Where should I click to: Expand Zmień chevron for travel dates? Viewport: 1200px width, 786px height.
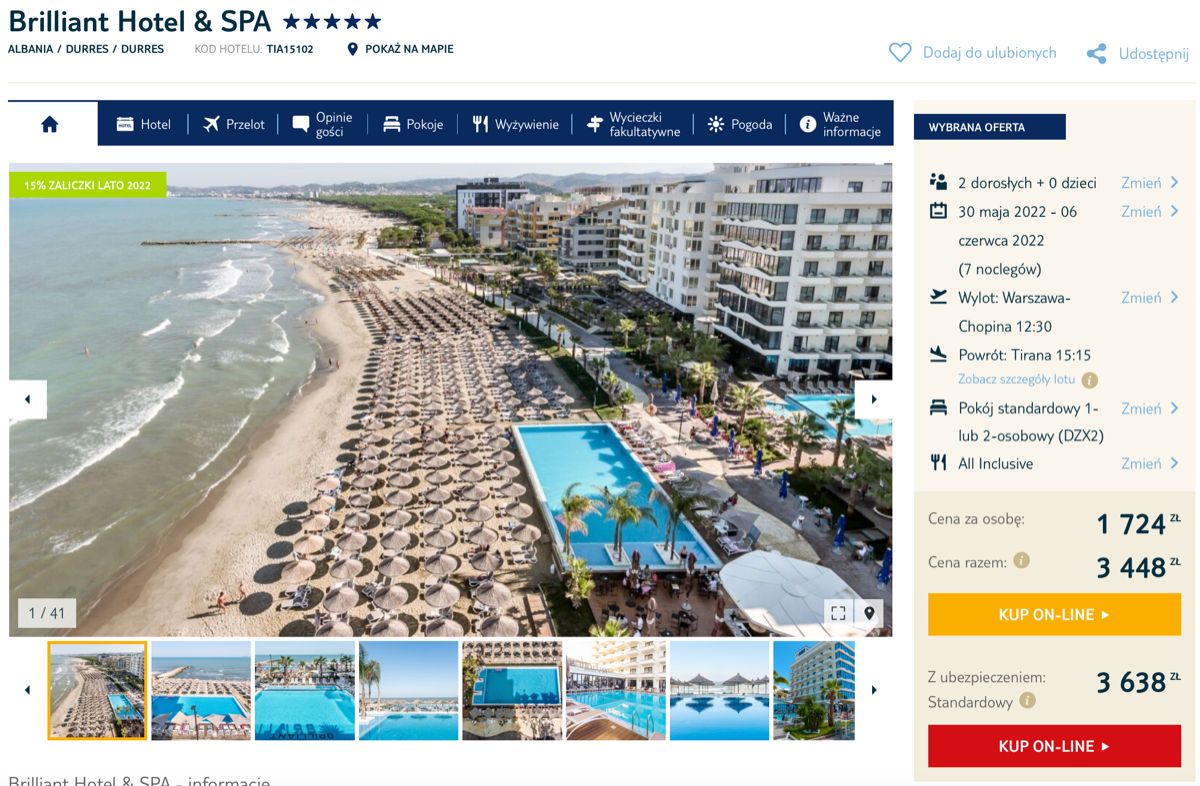coord(1174,211)
